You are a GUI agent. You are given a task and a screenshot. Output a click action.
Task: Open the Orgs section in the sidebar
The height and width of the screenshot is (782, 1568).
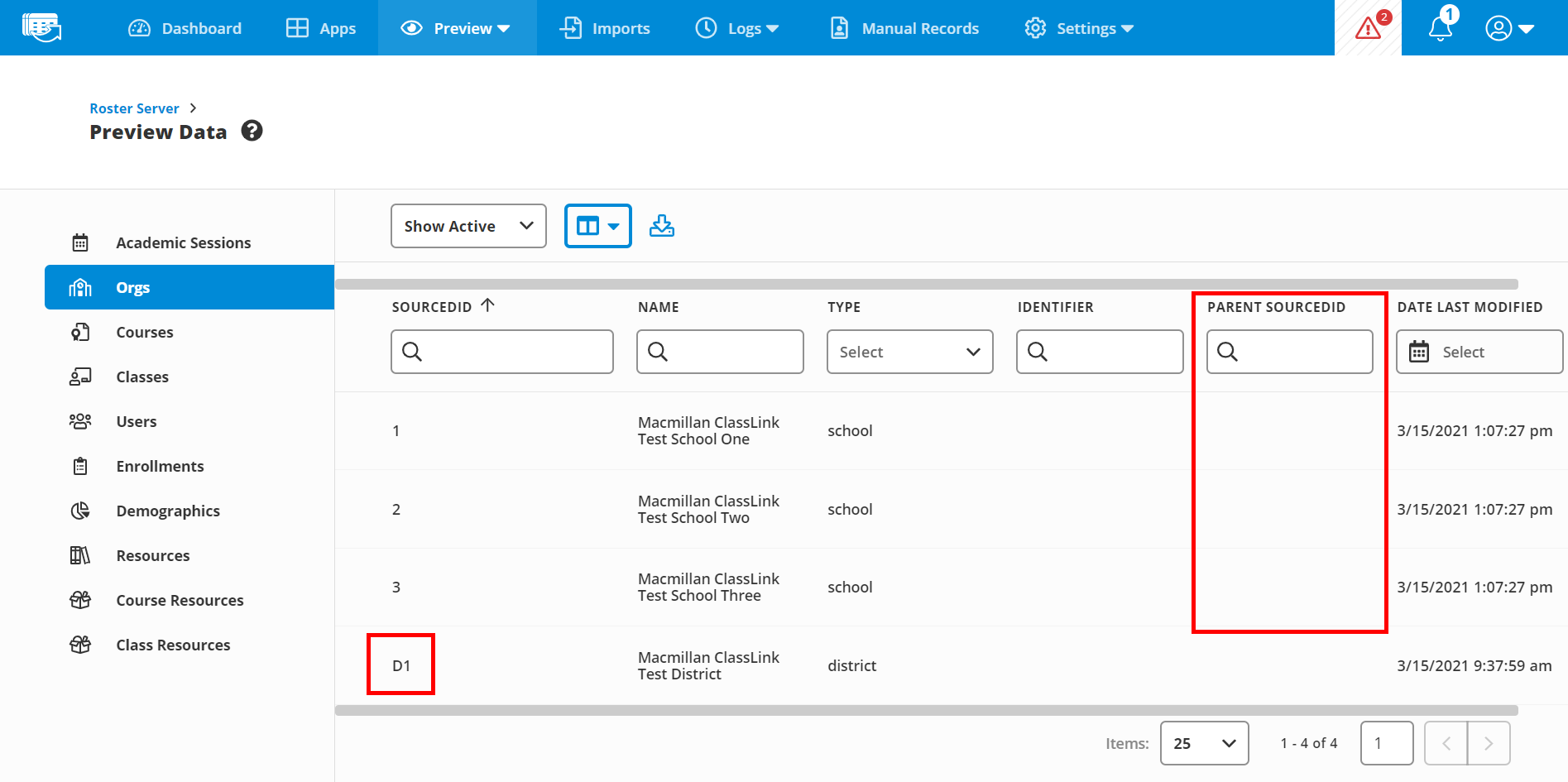(133, 287)
